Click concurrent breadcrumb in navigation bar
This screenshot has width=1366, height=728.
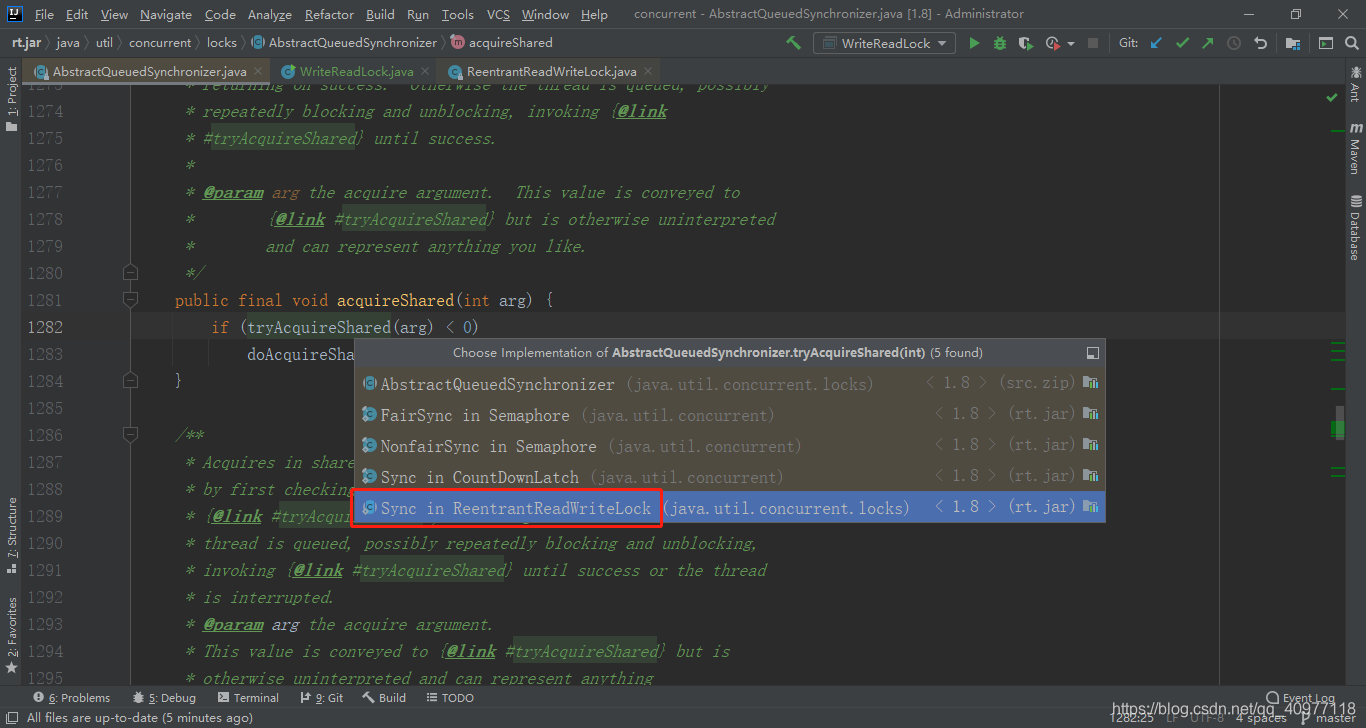[x=160, y=43]
